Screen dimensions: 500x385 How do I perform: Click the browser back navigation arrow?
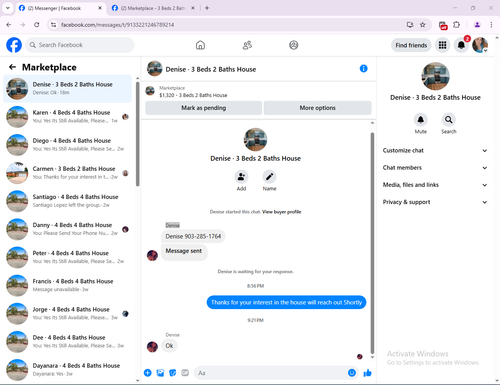point(9,25)
